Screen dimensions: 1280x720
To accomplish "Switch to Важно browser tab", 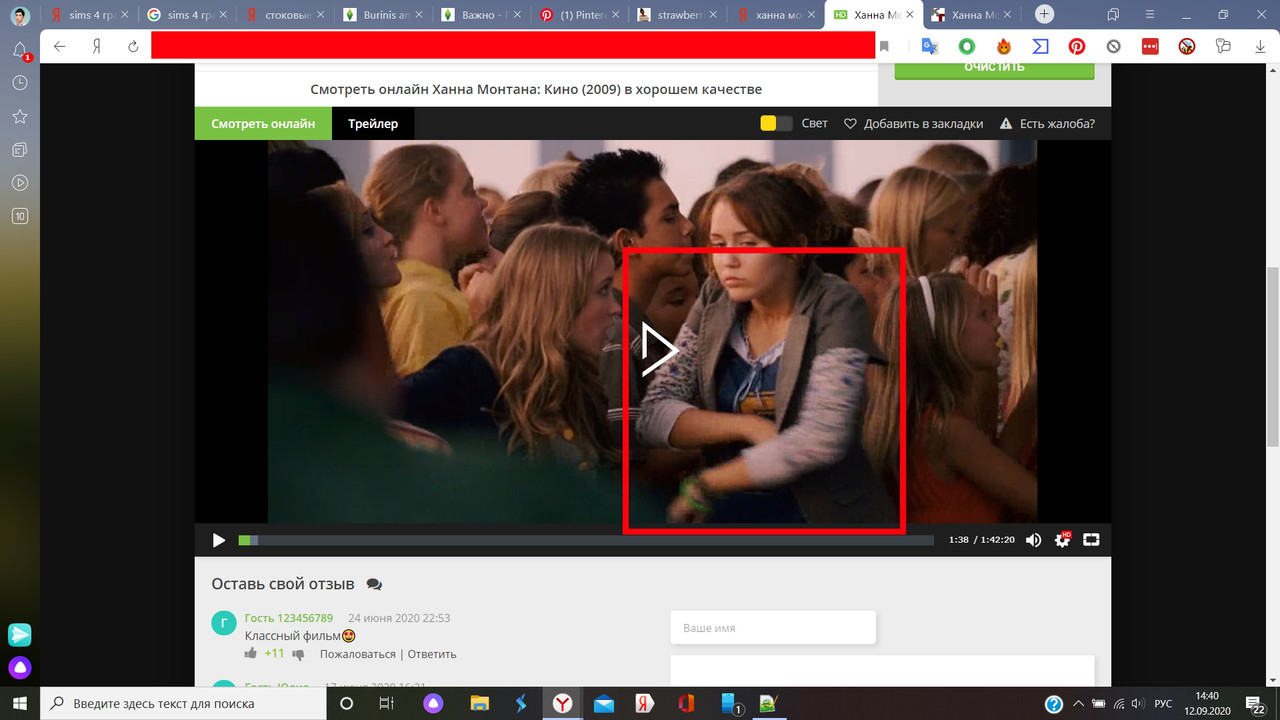I will click(482, 15).
